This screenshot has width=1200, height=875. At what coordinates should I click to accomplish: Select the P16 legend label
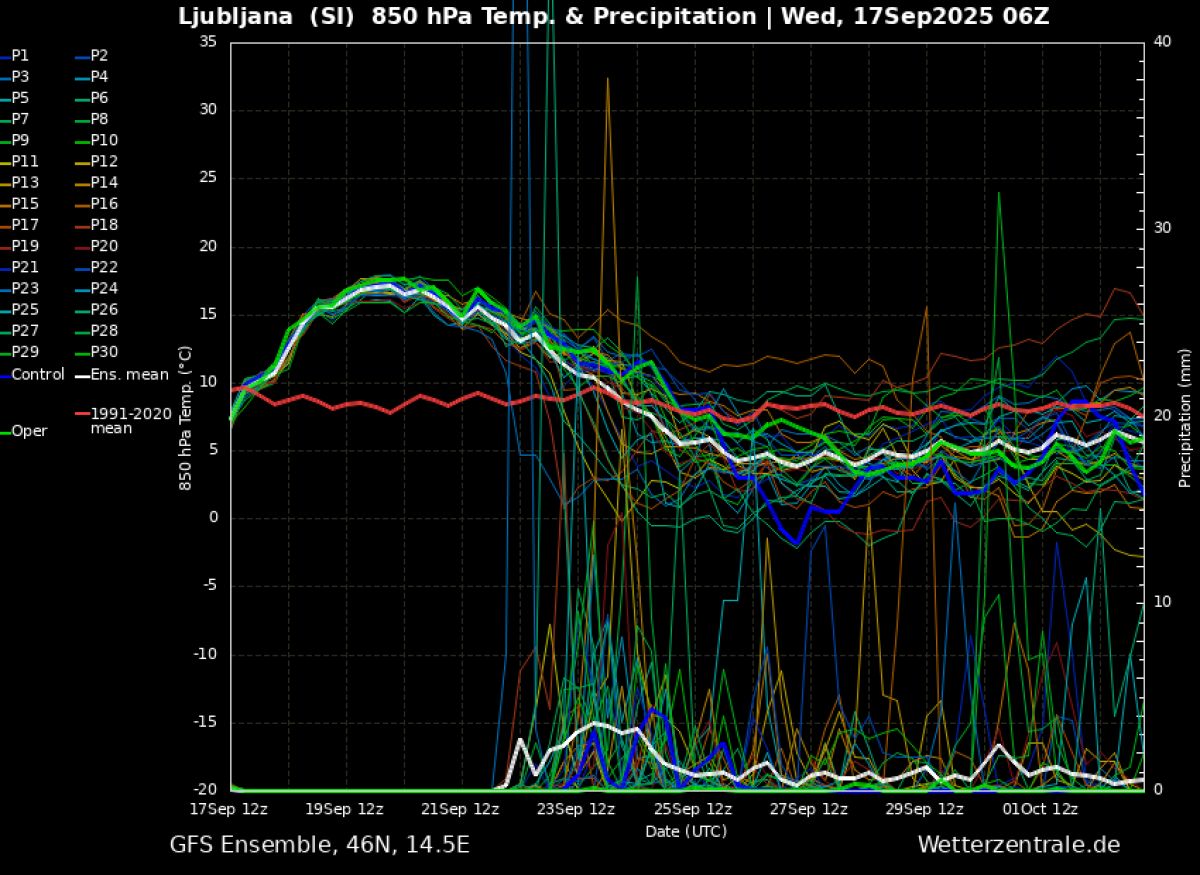point(104,203)
